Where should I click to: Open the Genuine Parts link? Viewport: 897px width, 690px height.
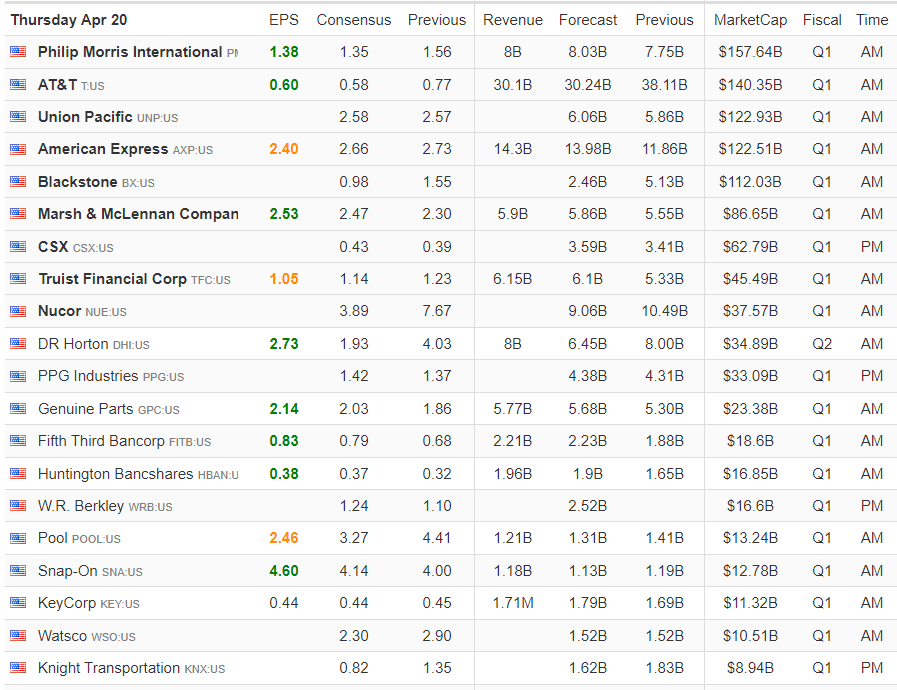(85, 409)
